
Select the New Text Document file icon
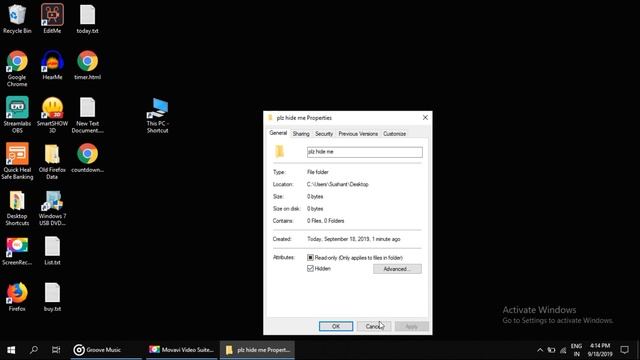click(x=87, y=115)
